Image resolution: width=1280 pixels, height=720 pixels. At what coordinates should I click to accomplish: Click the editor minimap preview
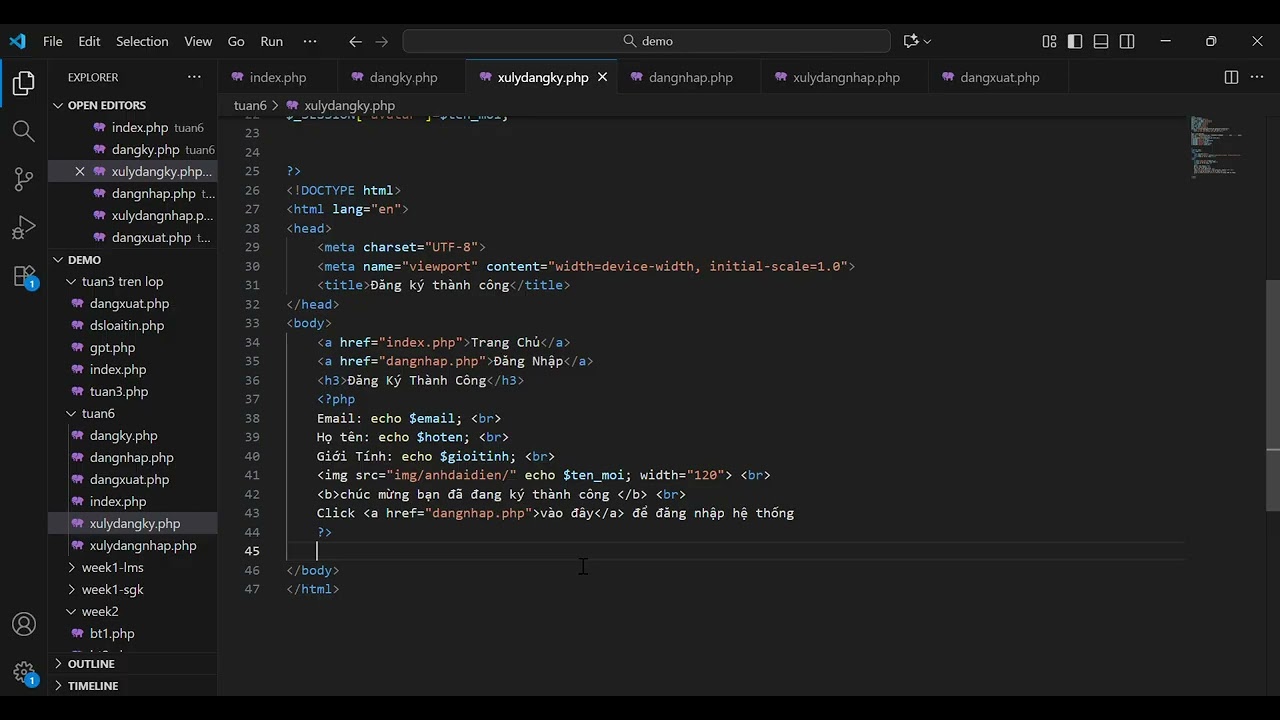click(1216, 147)
